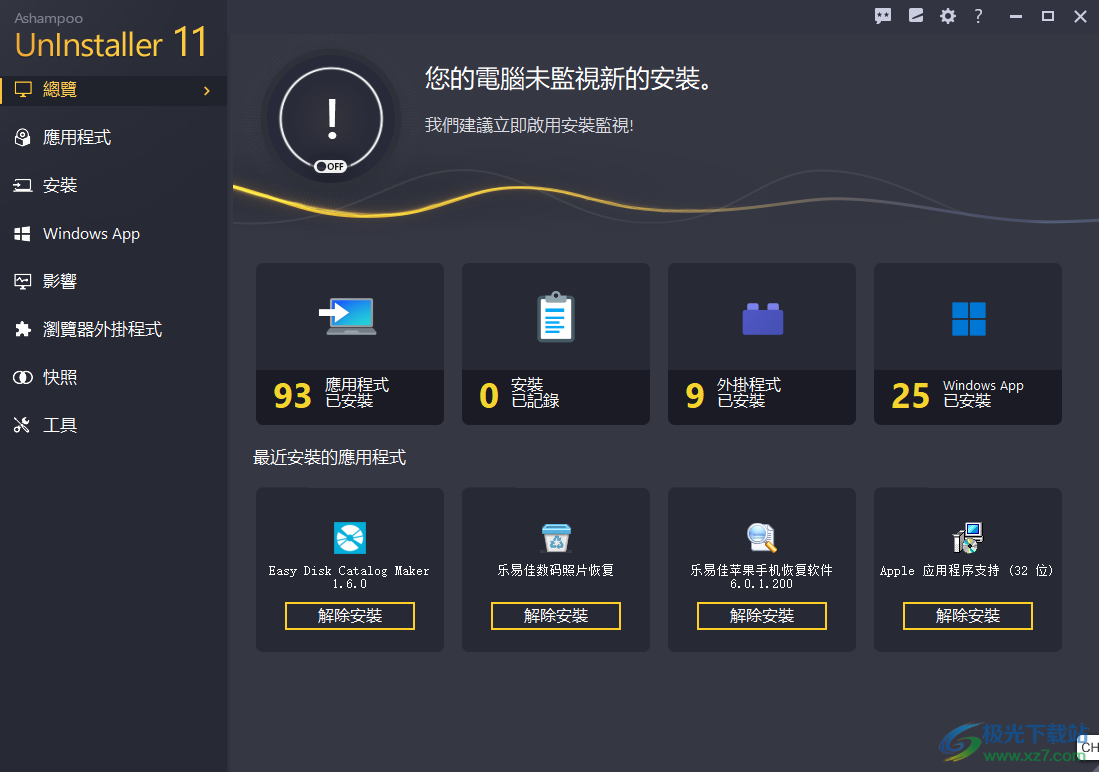Uninstall Easy Disk Catalog Maker 1.6.0
The height and width of the screenshot is (772, 1099).
(x=350, y=616)
